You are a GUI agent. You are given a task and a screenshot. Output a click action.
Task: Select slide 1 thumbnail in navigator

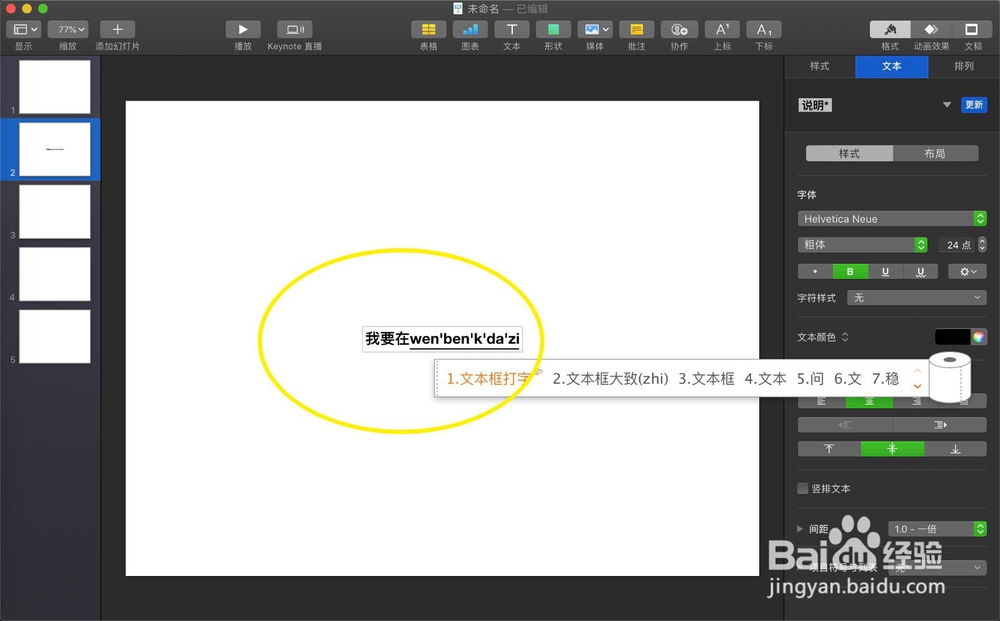pyautogui.click(x=55, y=87)
